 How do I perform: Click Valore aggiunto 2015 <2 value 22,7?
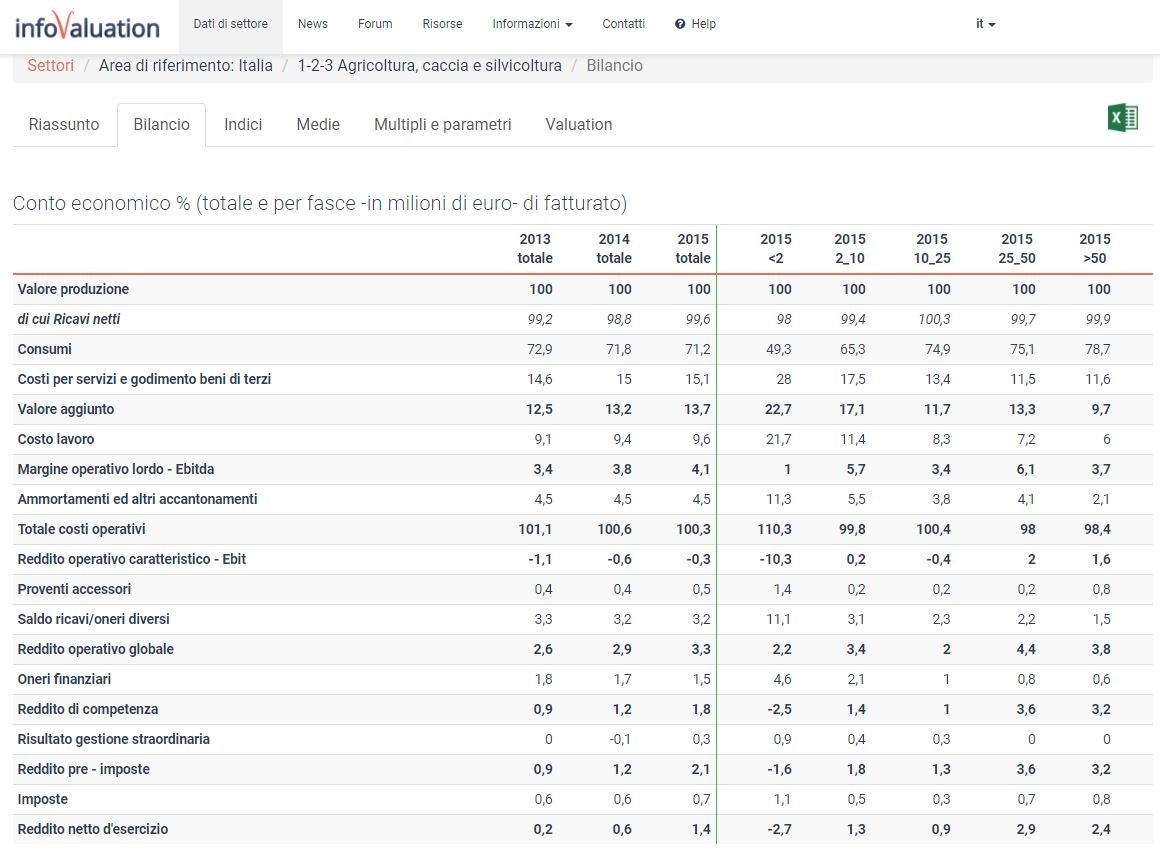tap(778, 409)
